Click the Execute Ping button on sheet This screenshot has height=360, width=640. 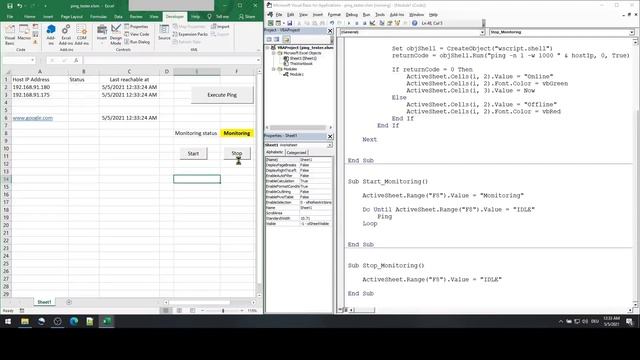(222, 95)
